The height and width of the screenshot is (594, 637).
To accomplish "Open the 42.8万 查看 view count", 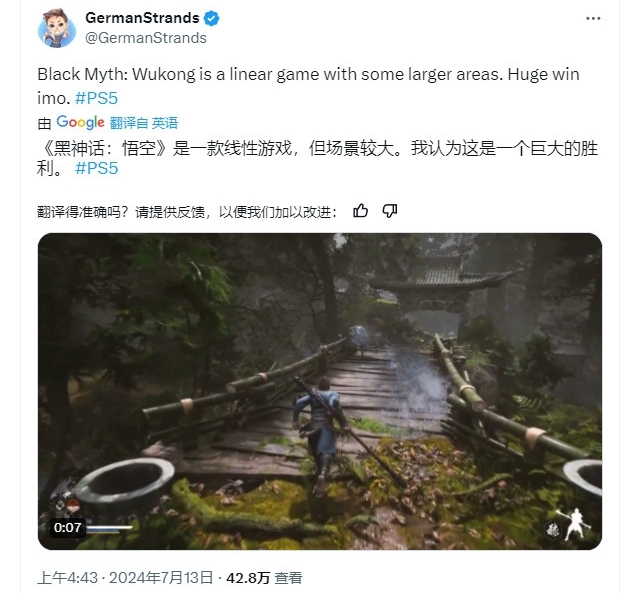I will (x=264, y=577).
